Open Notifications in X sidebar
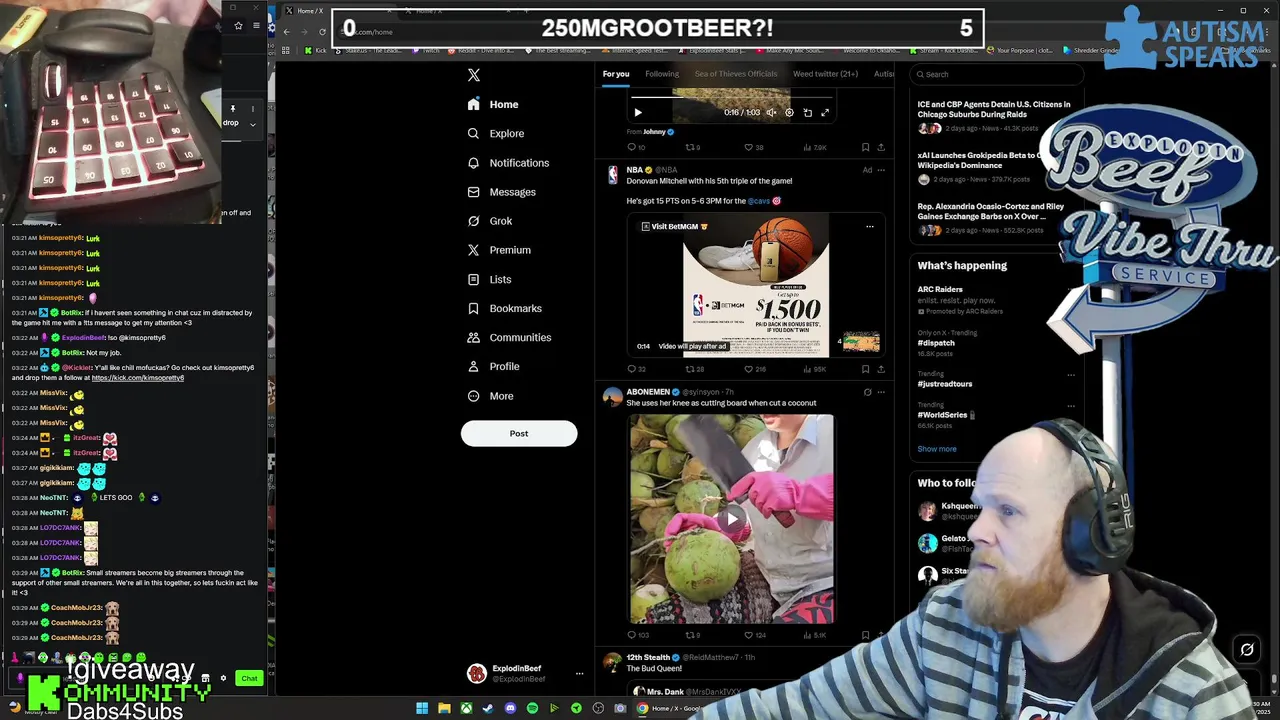 [x=508, y=163]
